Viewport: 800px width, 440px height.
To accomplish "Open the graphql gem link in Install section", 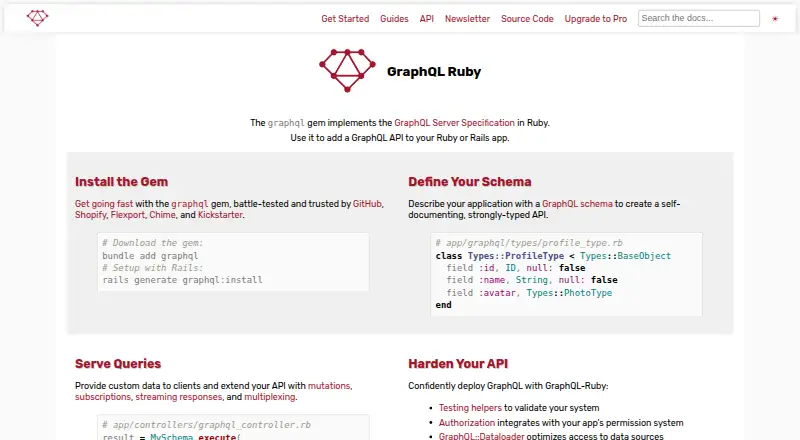I will tap(189, 204).
